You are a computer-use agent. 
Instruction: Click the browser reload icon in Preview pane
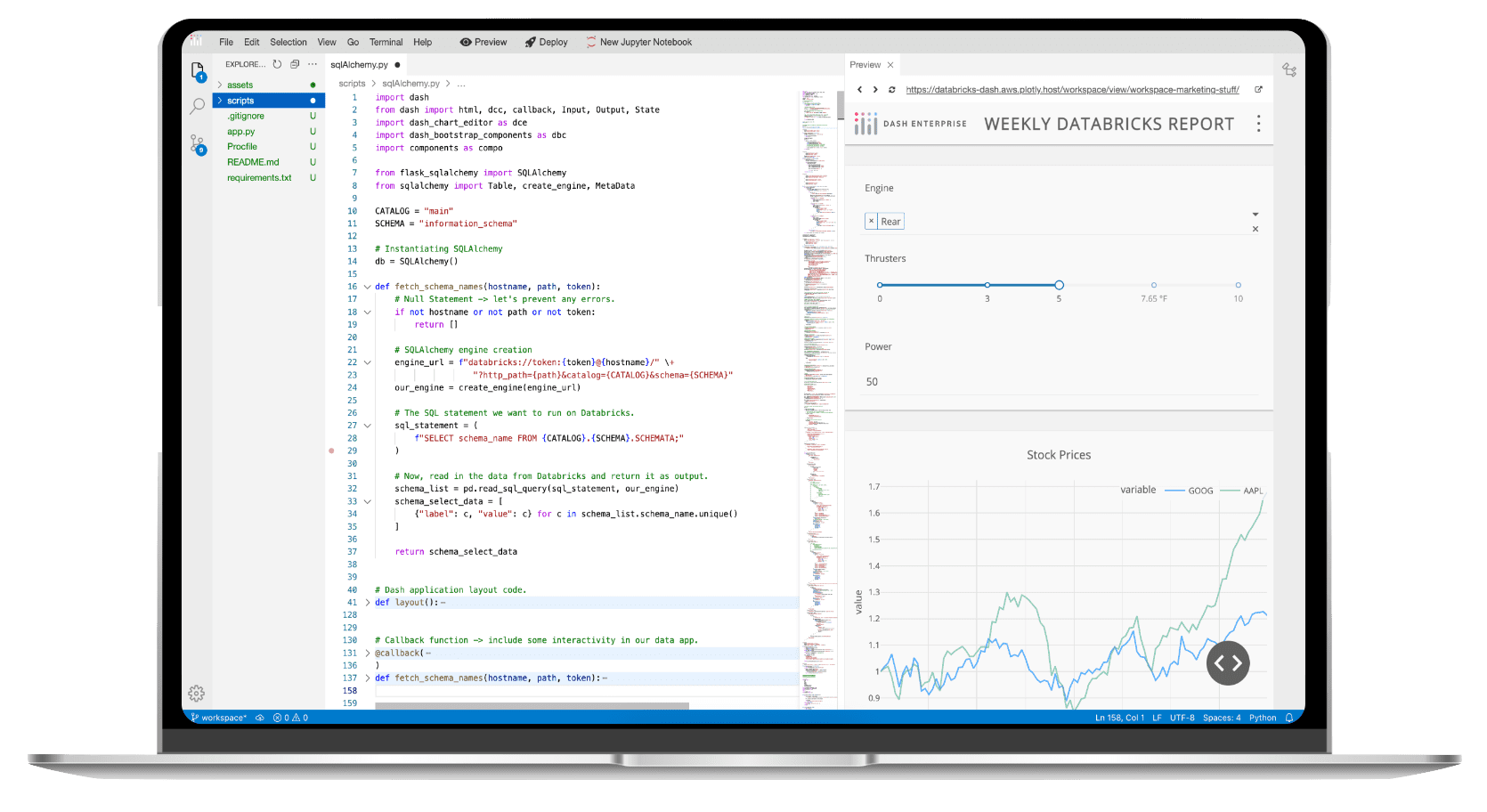click(x=893, y=89)
